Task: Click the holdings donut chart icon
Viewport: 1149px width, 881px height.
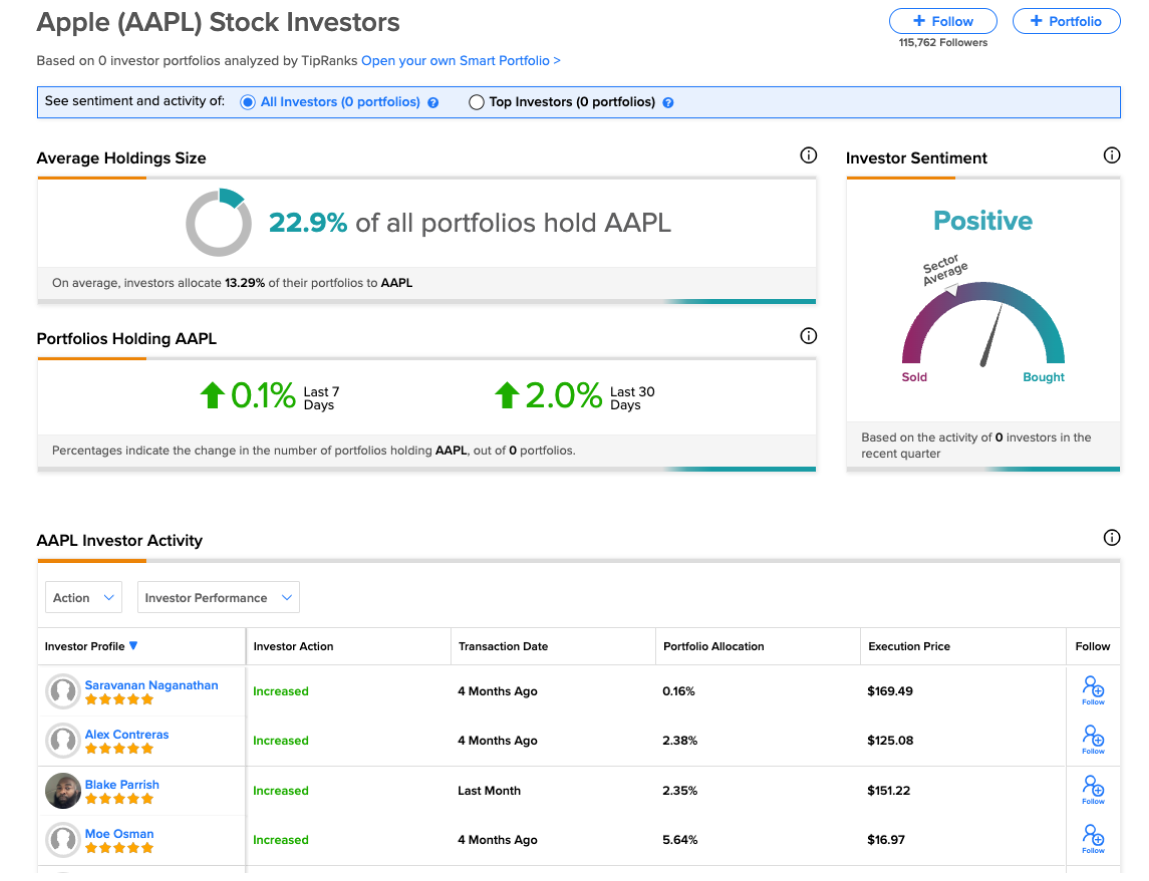Action: coord(218,223)
